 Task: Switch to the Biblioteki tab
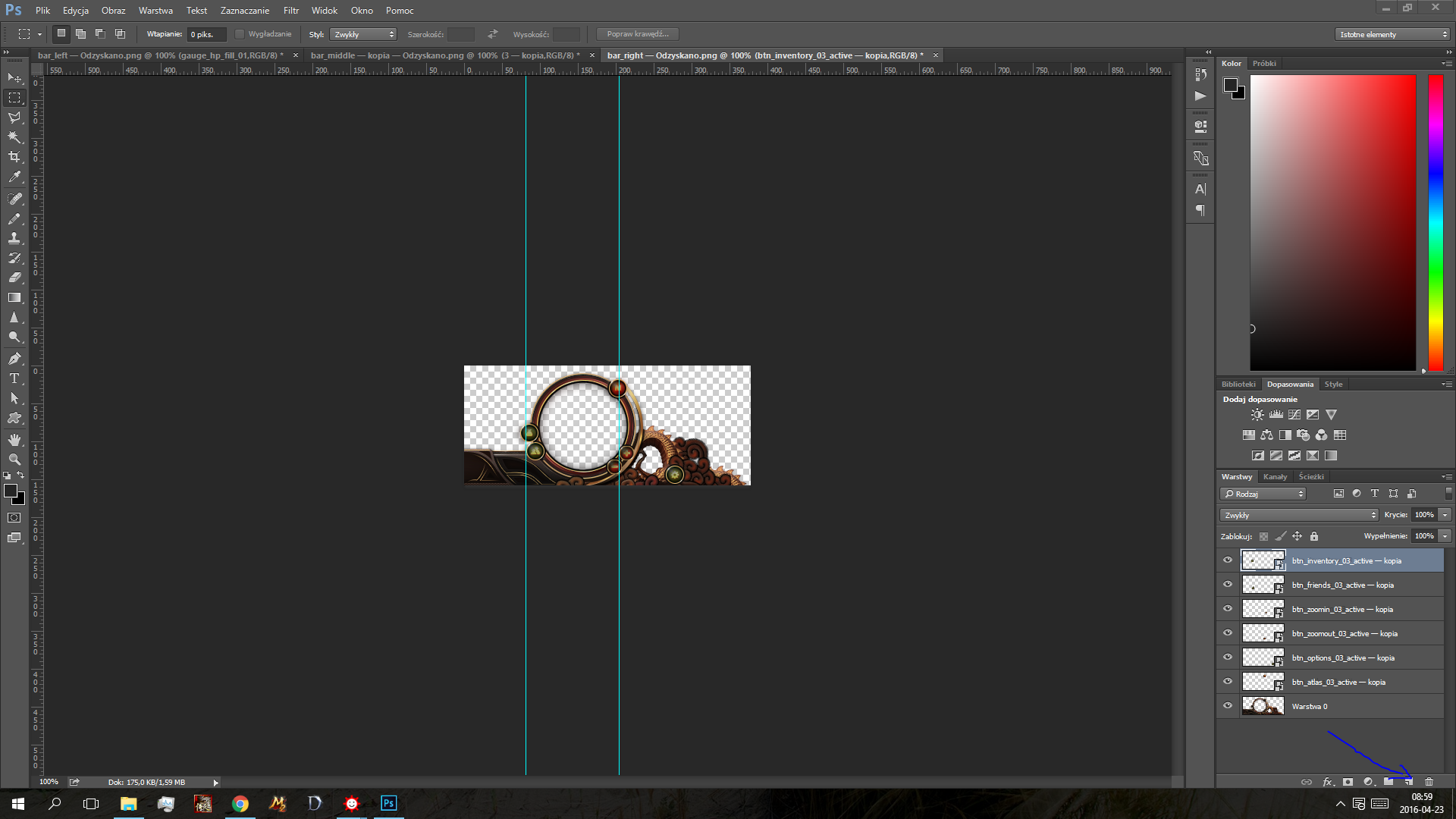pyautogui.click(x=1238, y=384)
